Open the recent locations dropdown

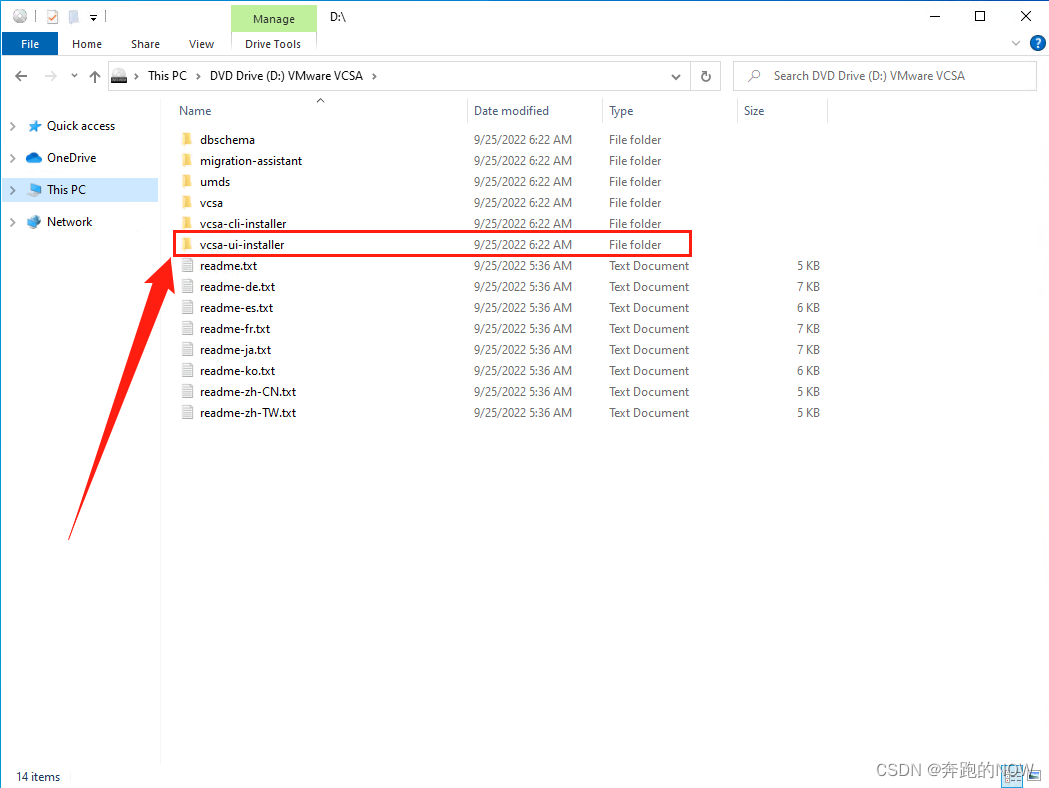tap(74, 76)
